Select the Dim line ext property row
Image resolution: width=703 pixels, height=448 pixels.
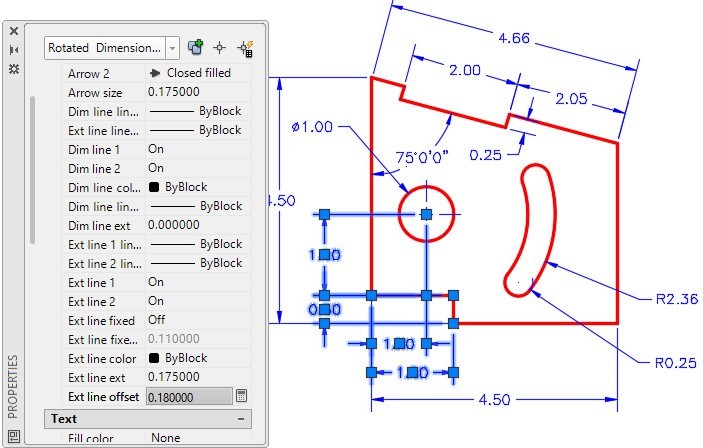tap(105, 225)
